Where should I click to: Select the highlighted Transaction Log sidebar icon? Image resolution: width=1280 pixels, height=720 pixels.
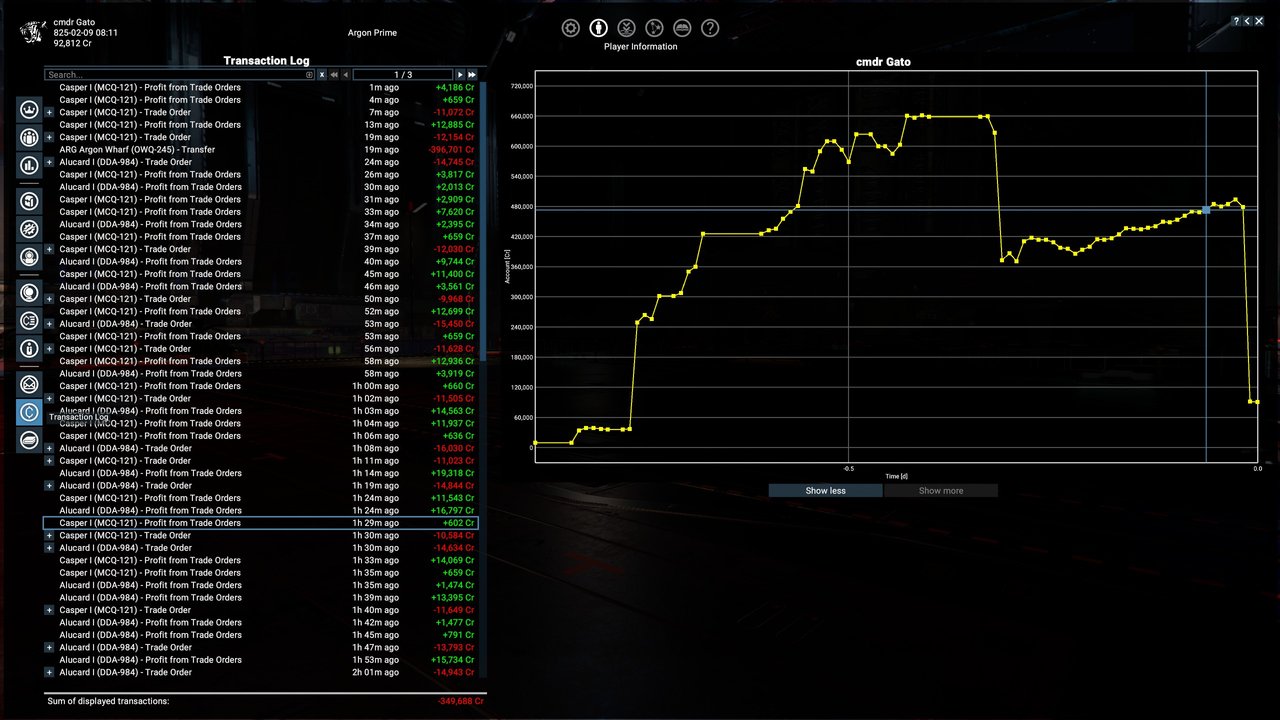pos(29,412)
